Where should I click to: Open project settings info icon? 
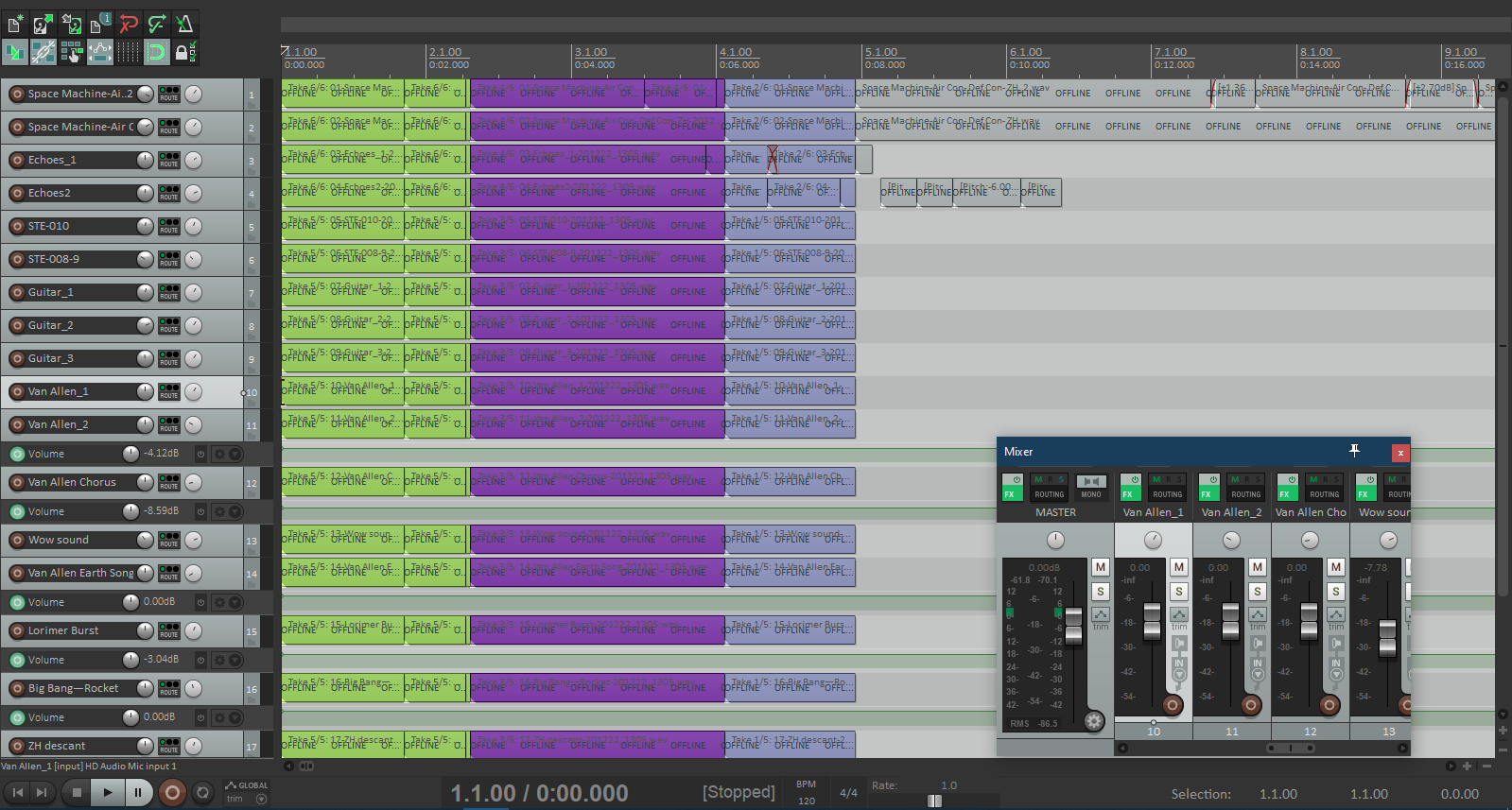coord(99,24)
